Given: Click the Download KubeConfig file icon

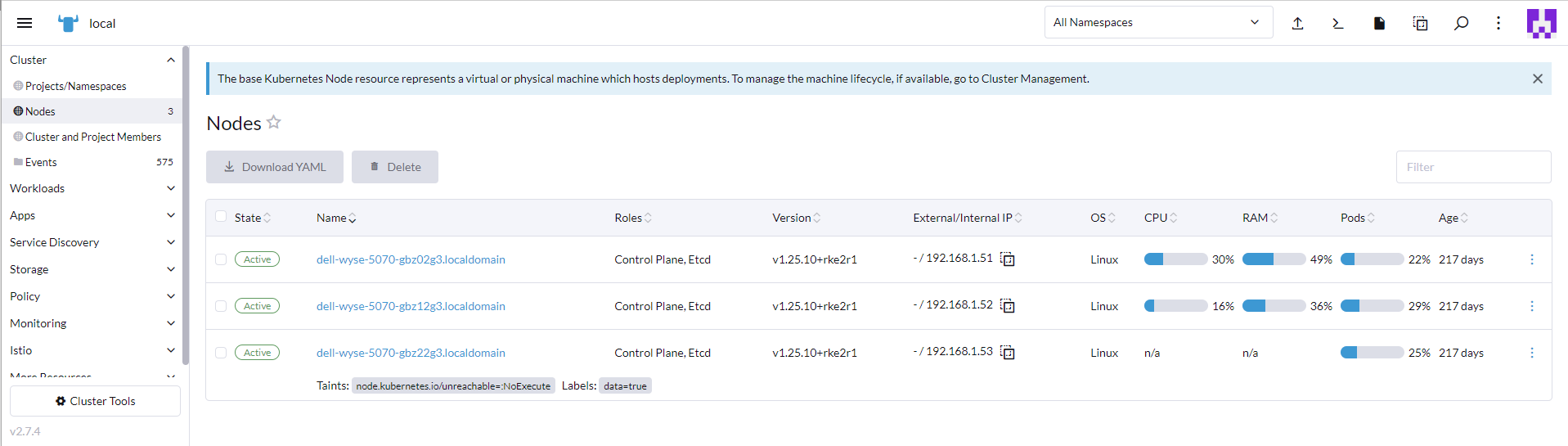Looking at the screenshot, I should pyautogui.click(x=1379, y=23).
